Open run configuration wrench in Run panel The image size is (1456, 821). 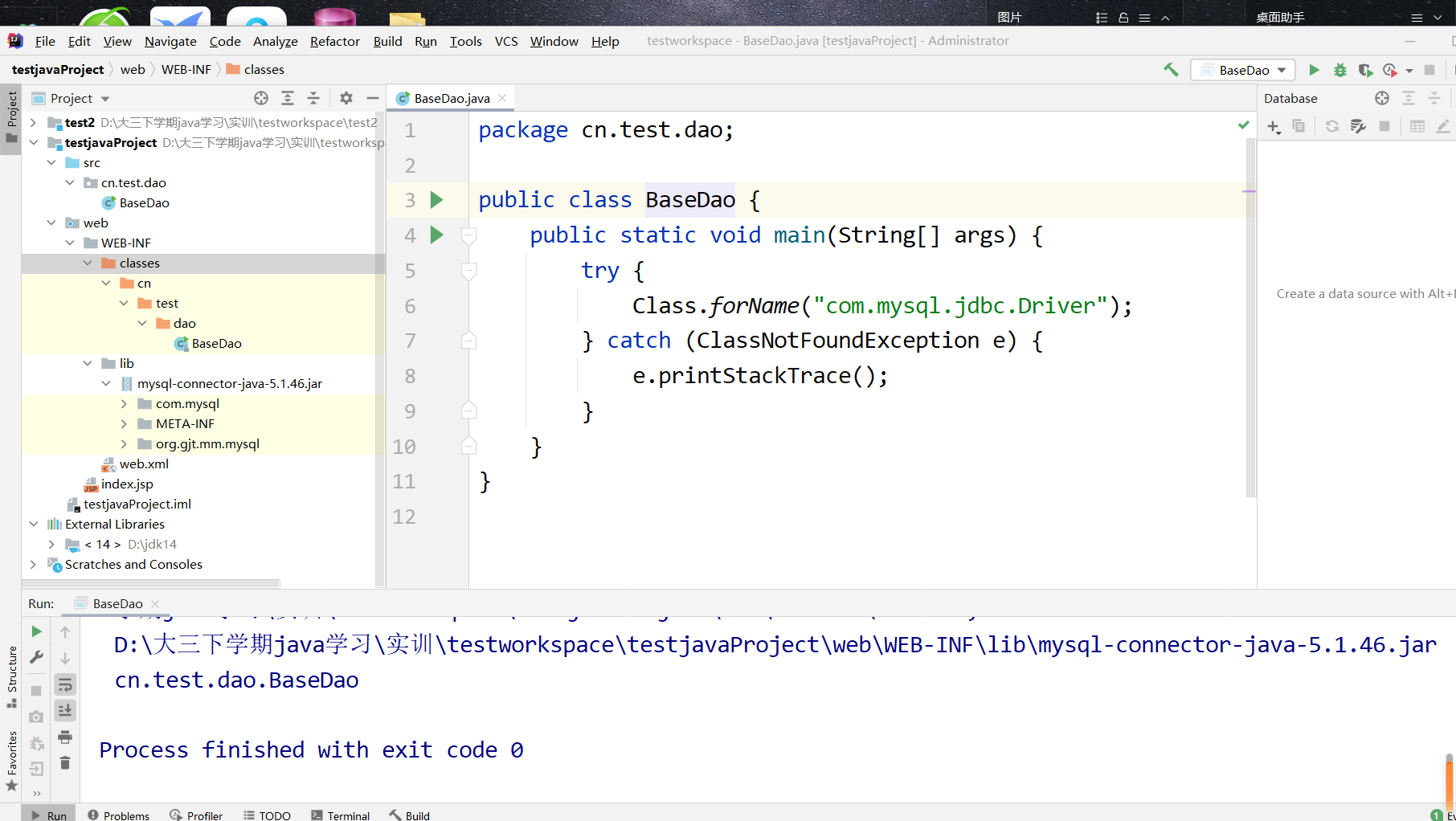point(36,657)
